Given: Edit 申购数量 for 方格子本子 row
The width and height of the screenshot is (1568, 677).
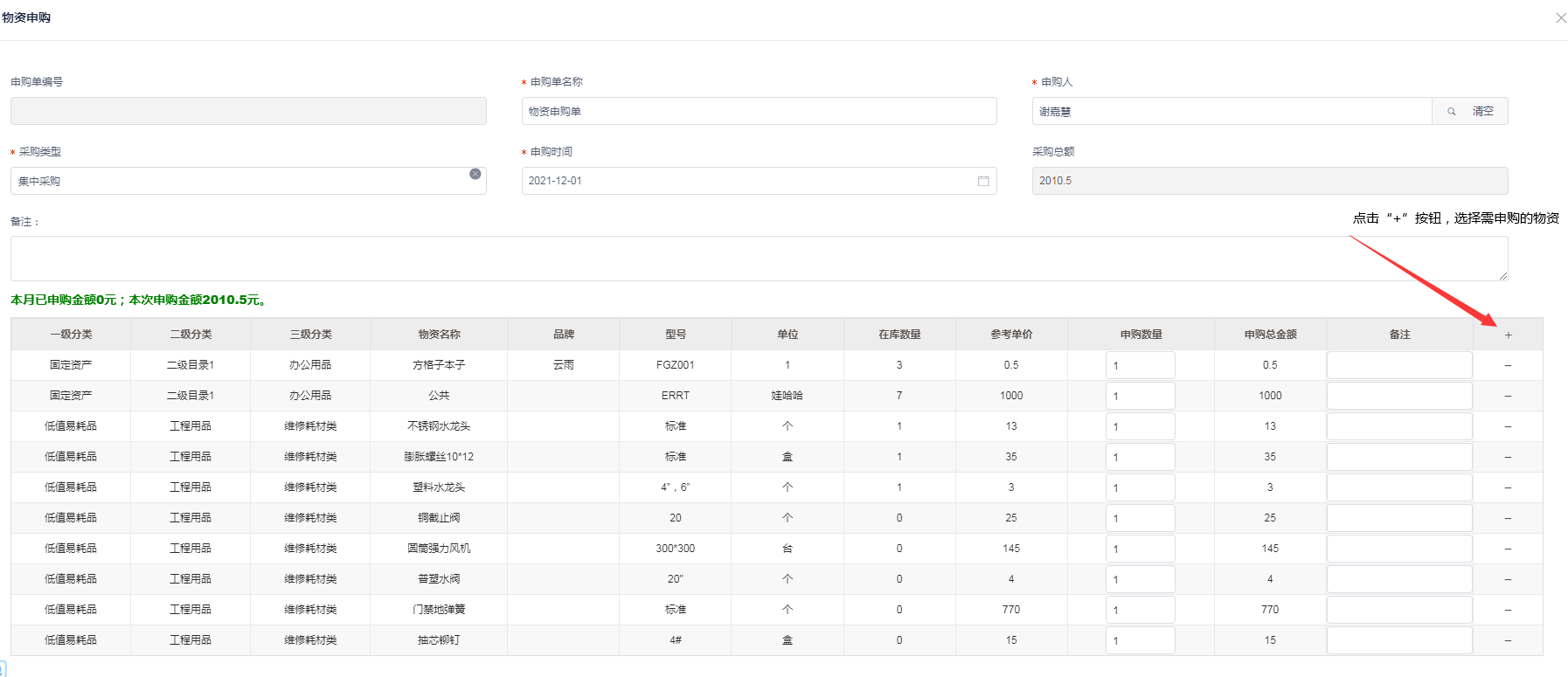Looking at the screenshot, I should pos(1141,365).
